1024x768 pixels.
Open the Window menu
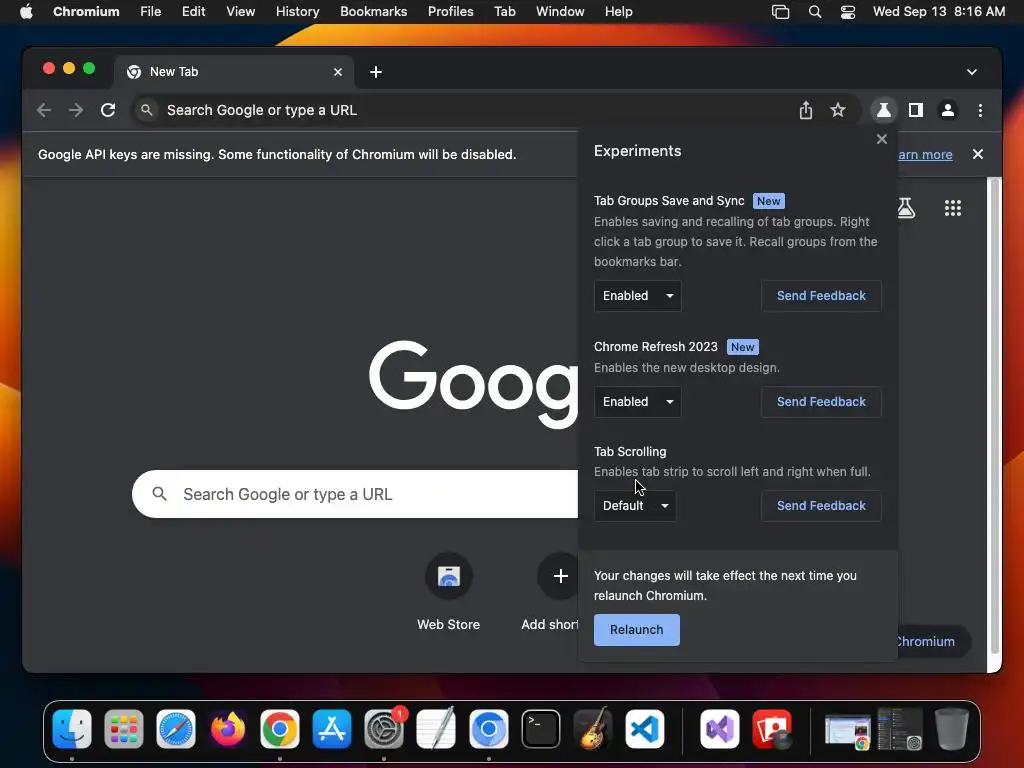click(560, 12)
